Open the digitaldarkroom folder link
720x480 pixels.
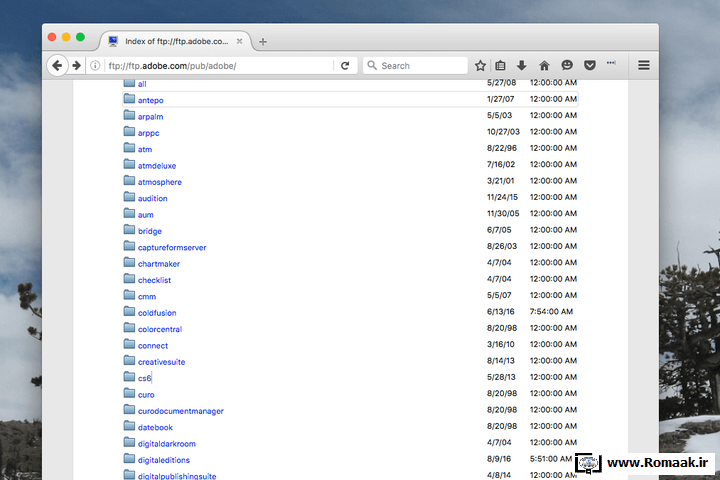pyautogui.click(x=167, y=444)
